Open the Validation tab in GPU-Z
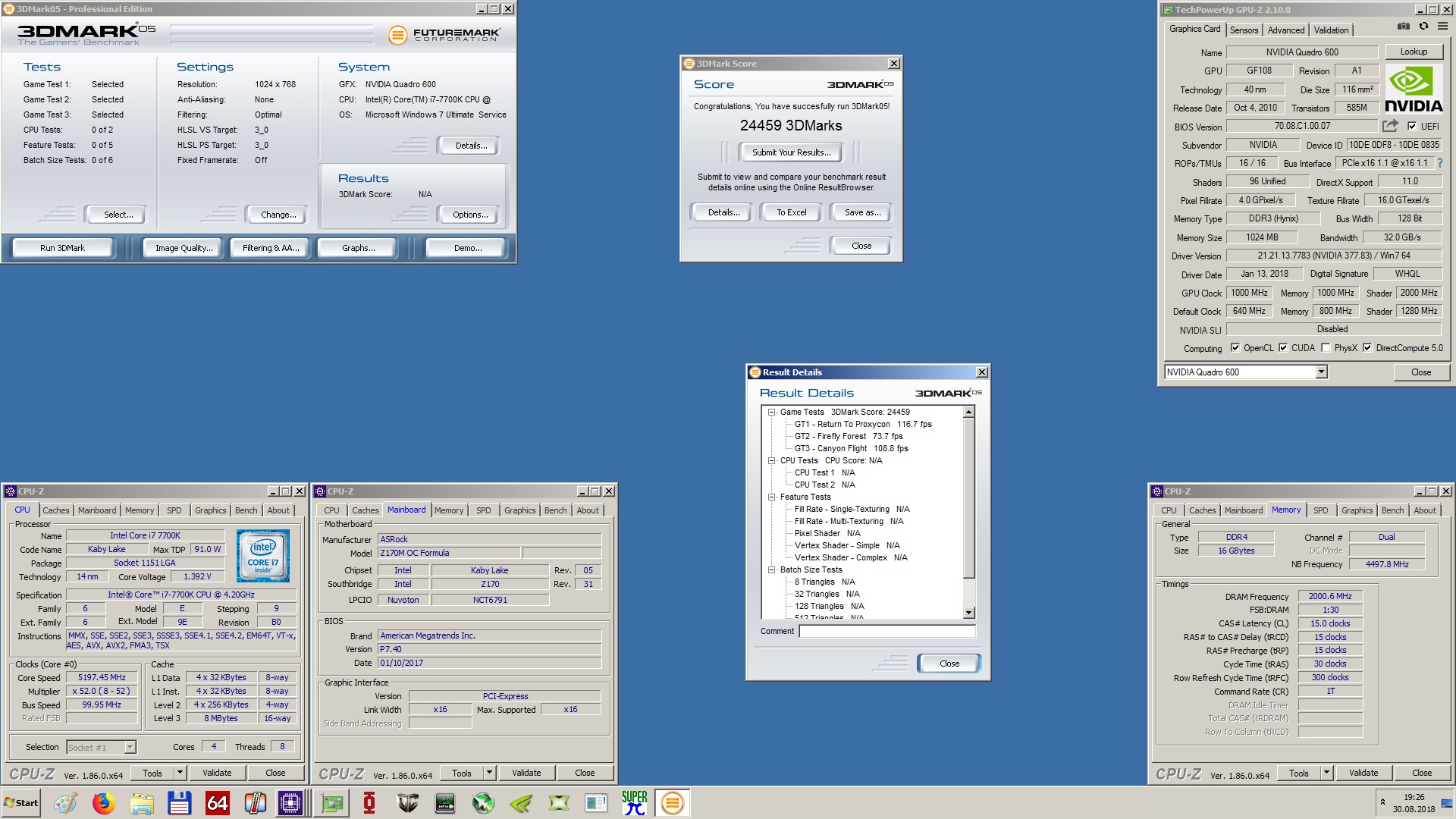Screen dimensions: 1456x819 coord(1331,30)
